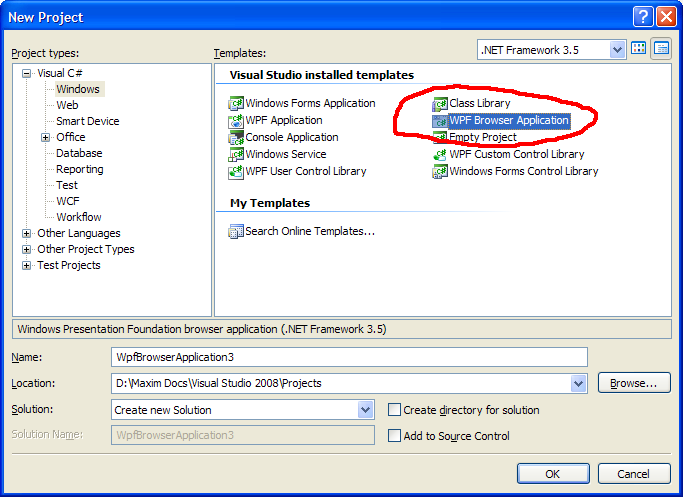Select Smart Device project type
The height and width of the screenshot is (497, 683).
tap(88, 121)
